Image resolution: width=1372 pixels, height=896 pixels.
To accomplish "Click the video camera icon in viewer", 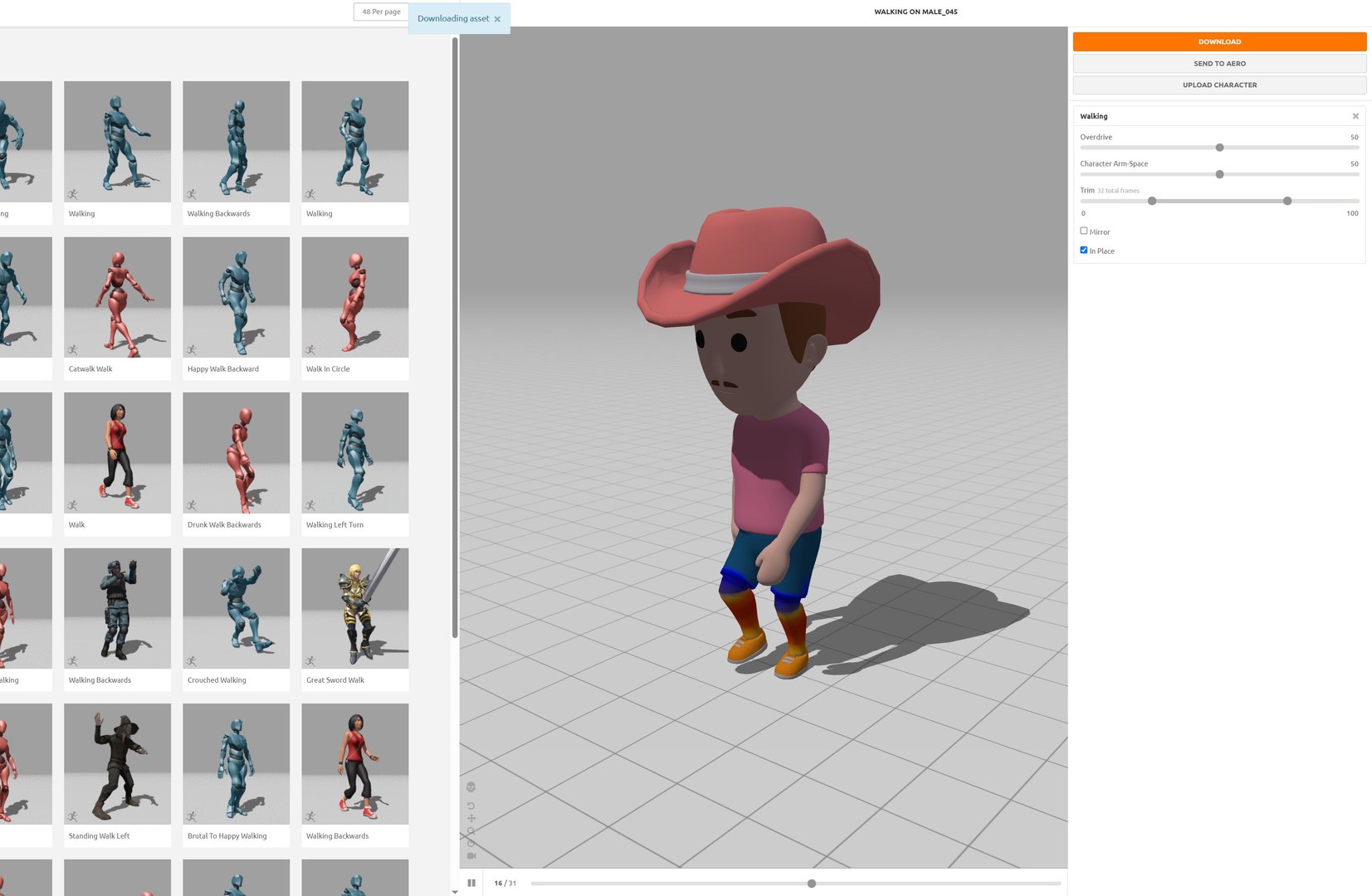I will [471, 855].
